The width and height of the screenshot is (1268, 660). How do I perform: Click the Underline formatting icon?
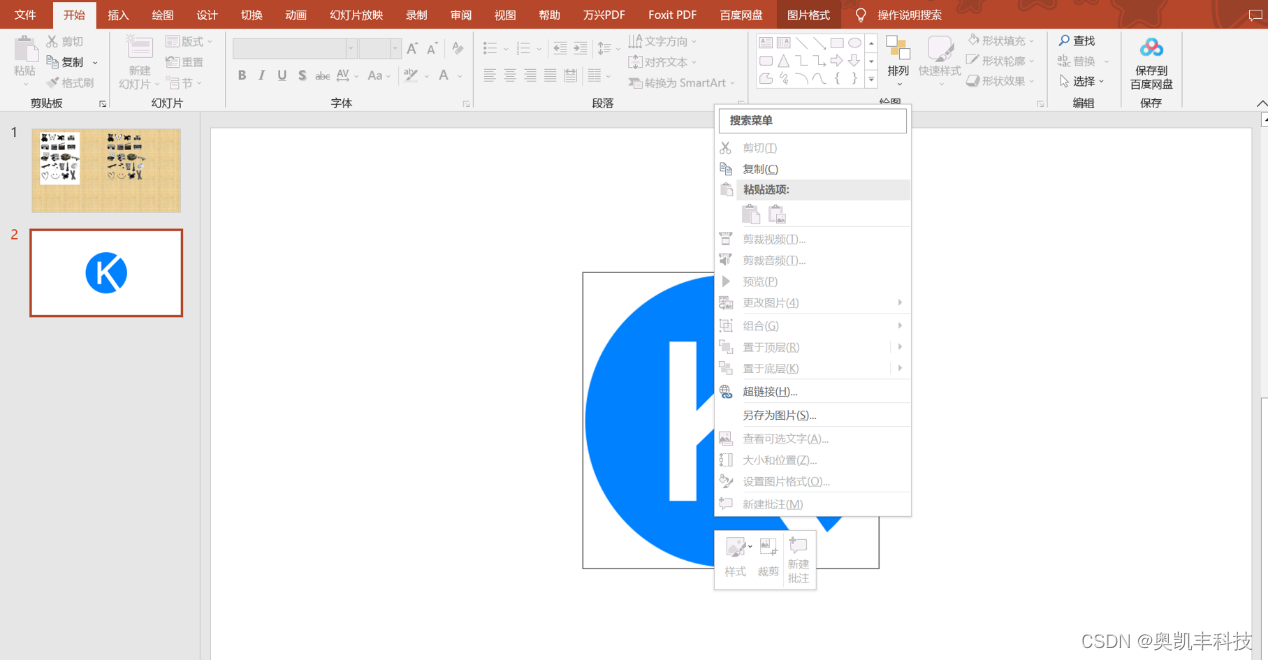282,76
